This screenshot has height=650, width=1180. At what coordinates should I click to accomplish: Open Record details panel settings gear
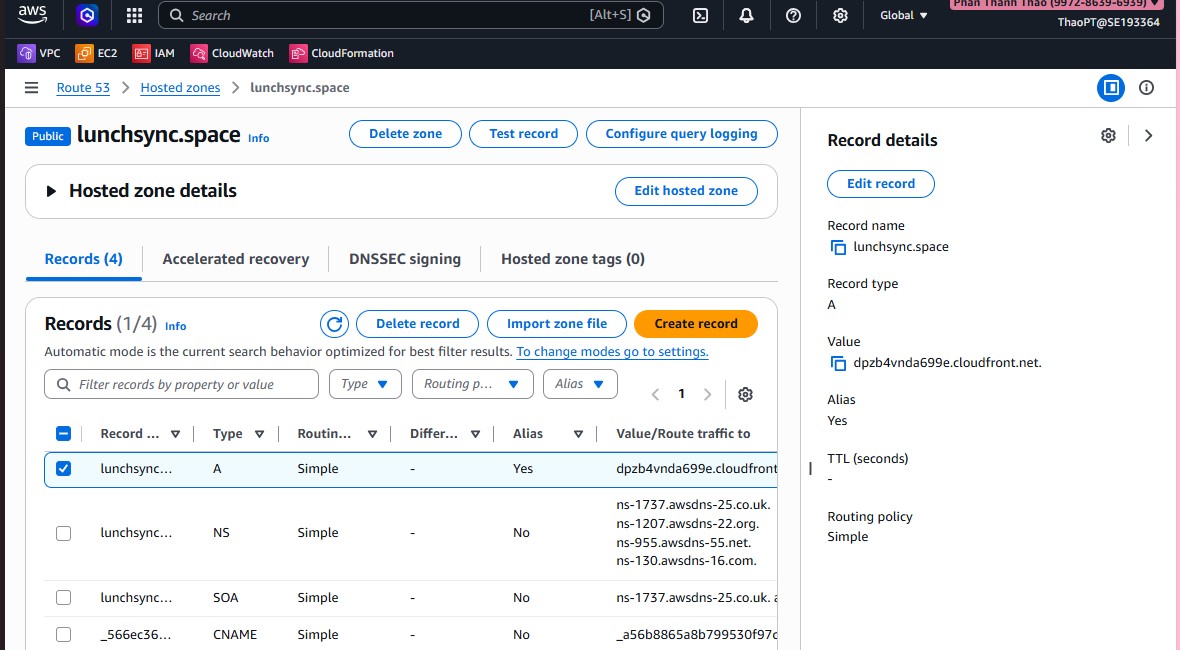point(1108,136)
